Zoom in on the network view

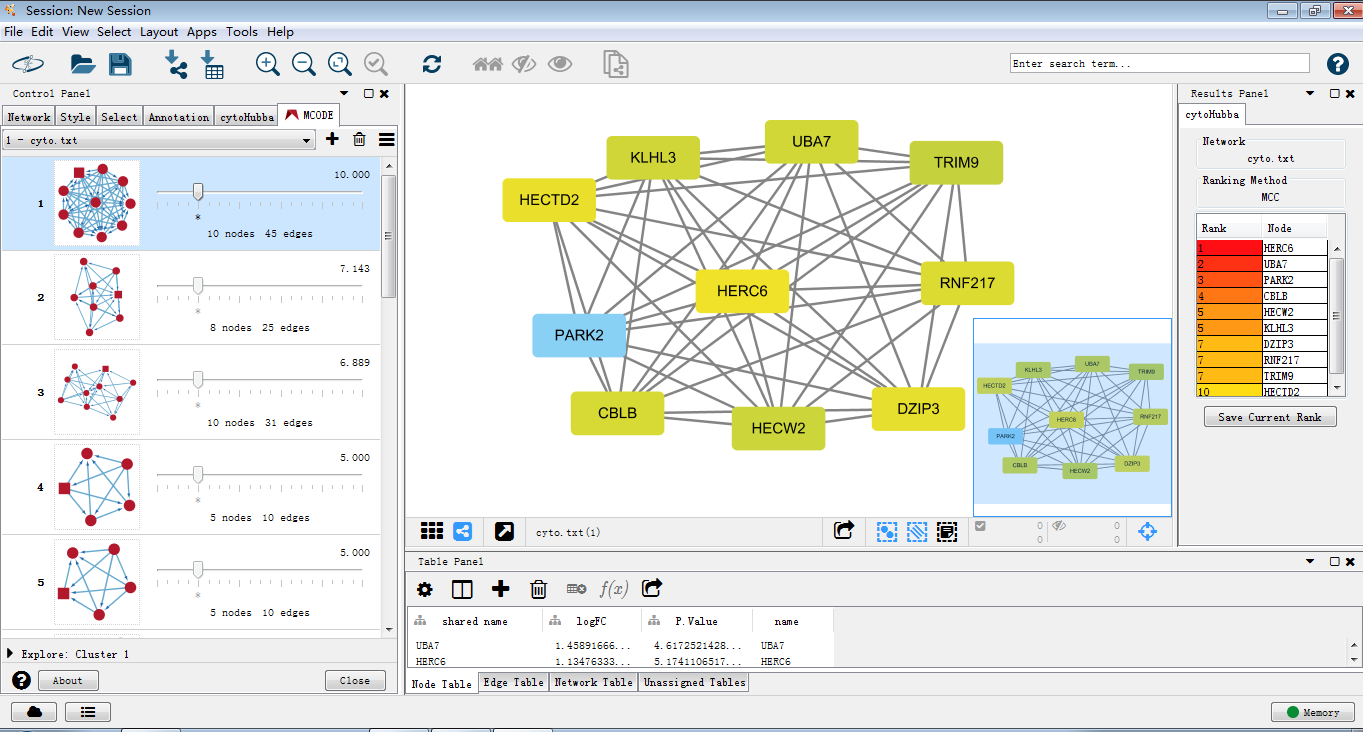(x=267, y=65)
